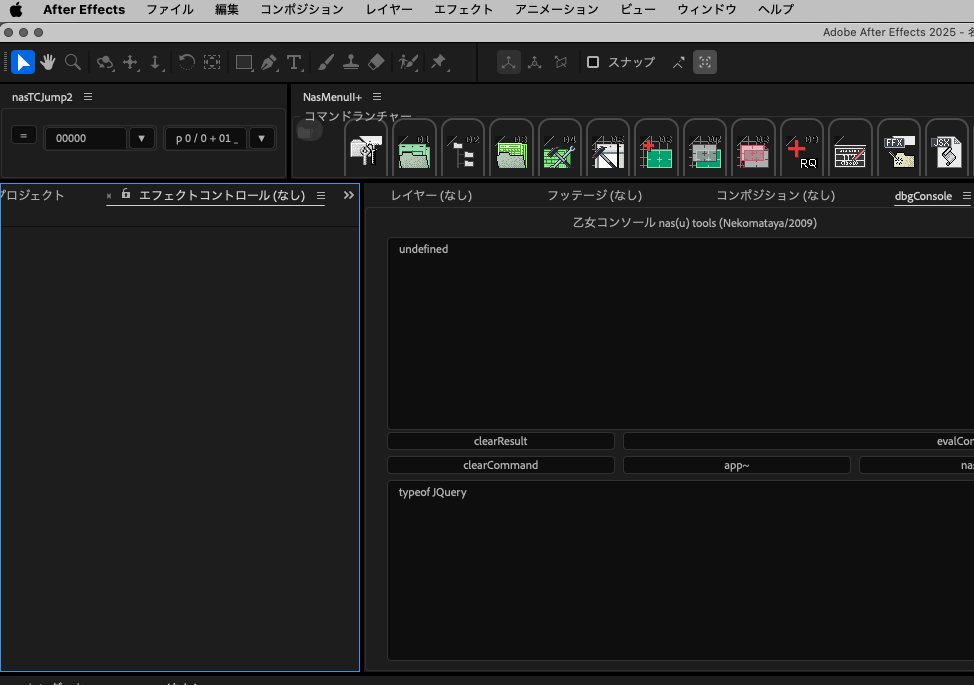Switch to the コンポジション (なし) tab
The height and width of the screenshot is (685, 974).
point(775,196)
